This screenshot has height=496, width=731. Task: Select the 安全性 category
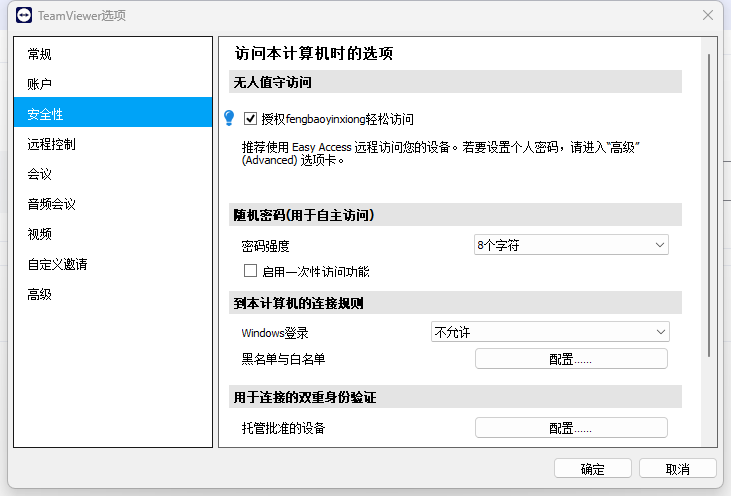click(113, 114)
